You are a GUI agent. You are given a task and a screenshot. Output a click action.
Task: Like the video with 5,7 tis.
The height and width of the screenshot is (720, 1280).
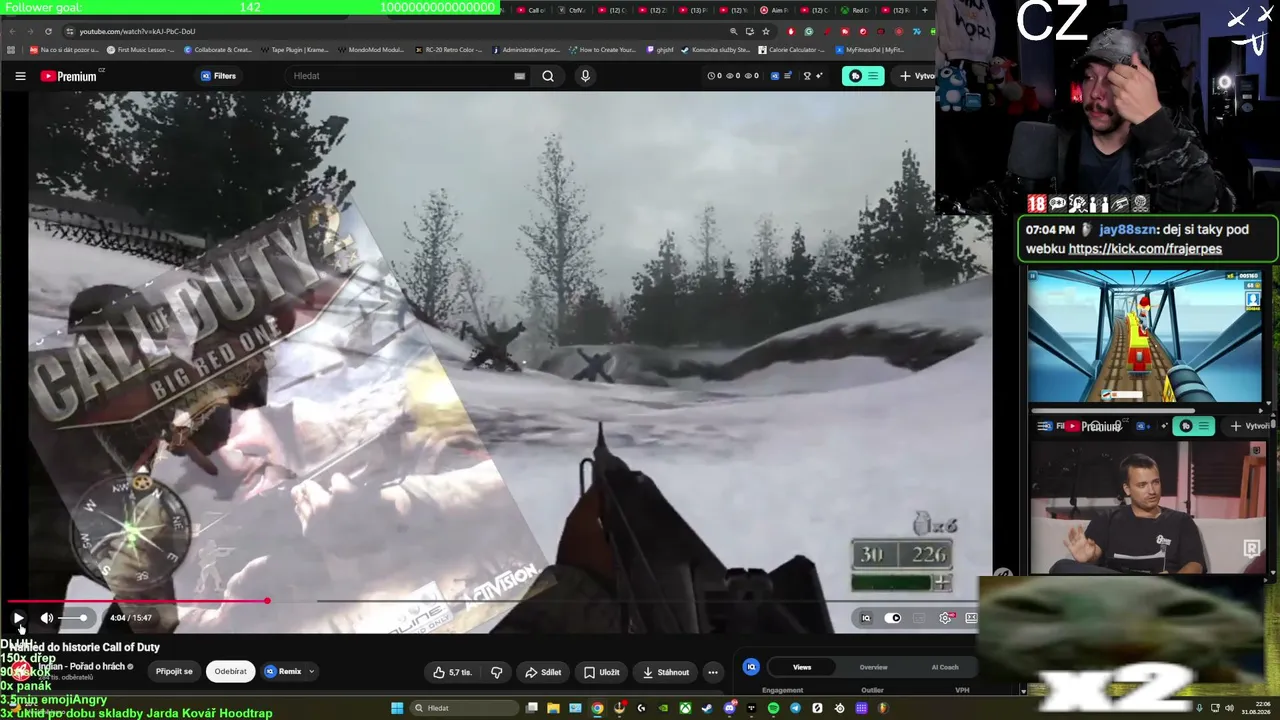pos(453,672)
